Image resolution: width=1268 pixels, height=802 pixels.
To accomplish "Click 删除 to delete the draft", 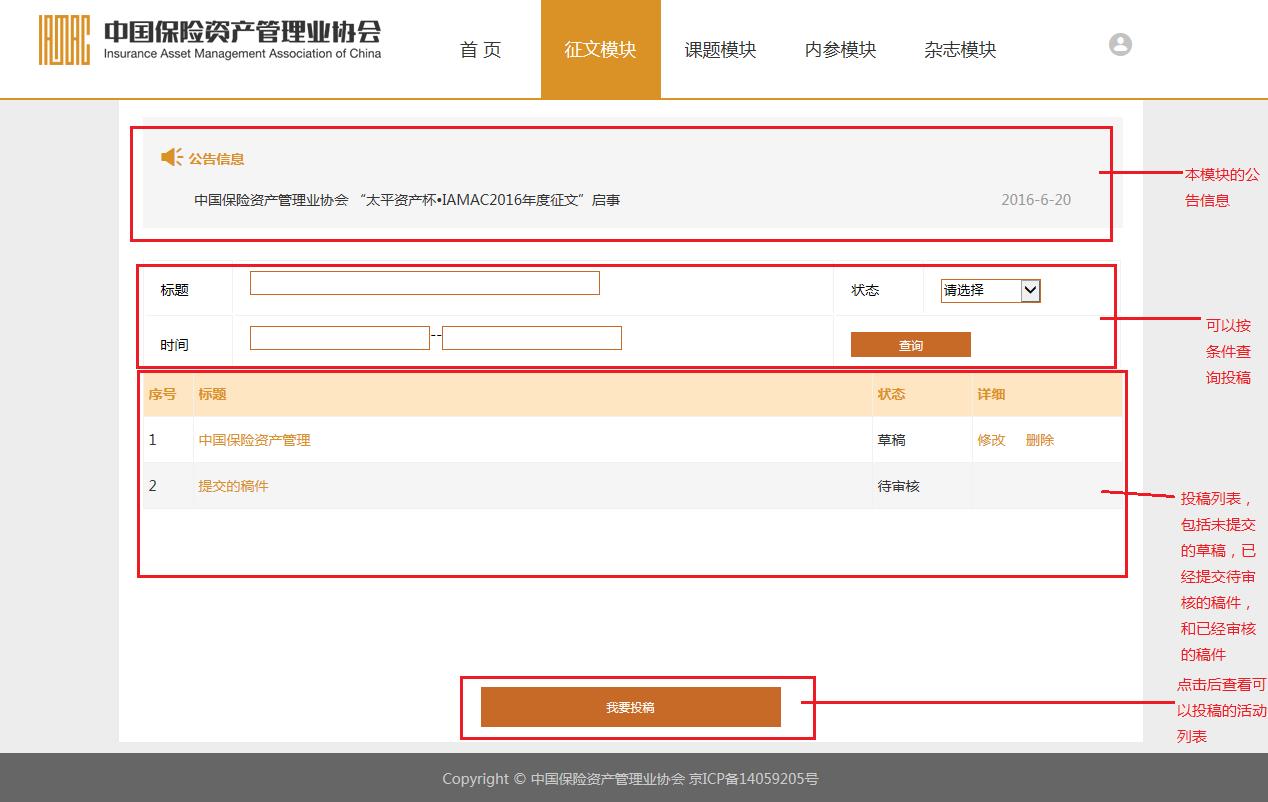I will pos(1039,440).
